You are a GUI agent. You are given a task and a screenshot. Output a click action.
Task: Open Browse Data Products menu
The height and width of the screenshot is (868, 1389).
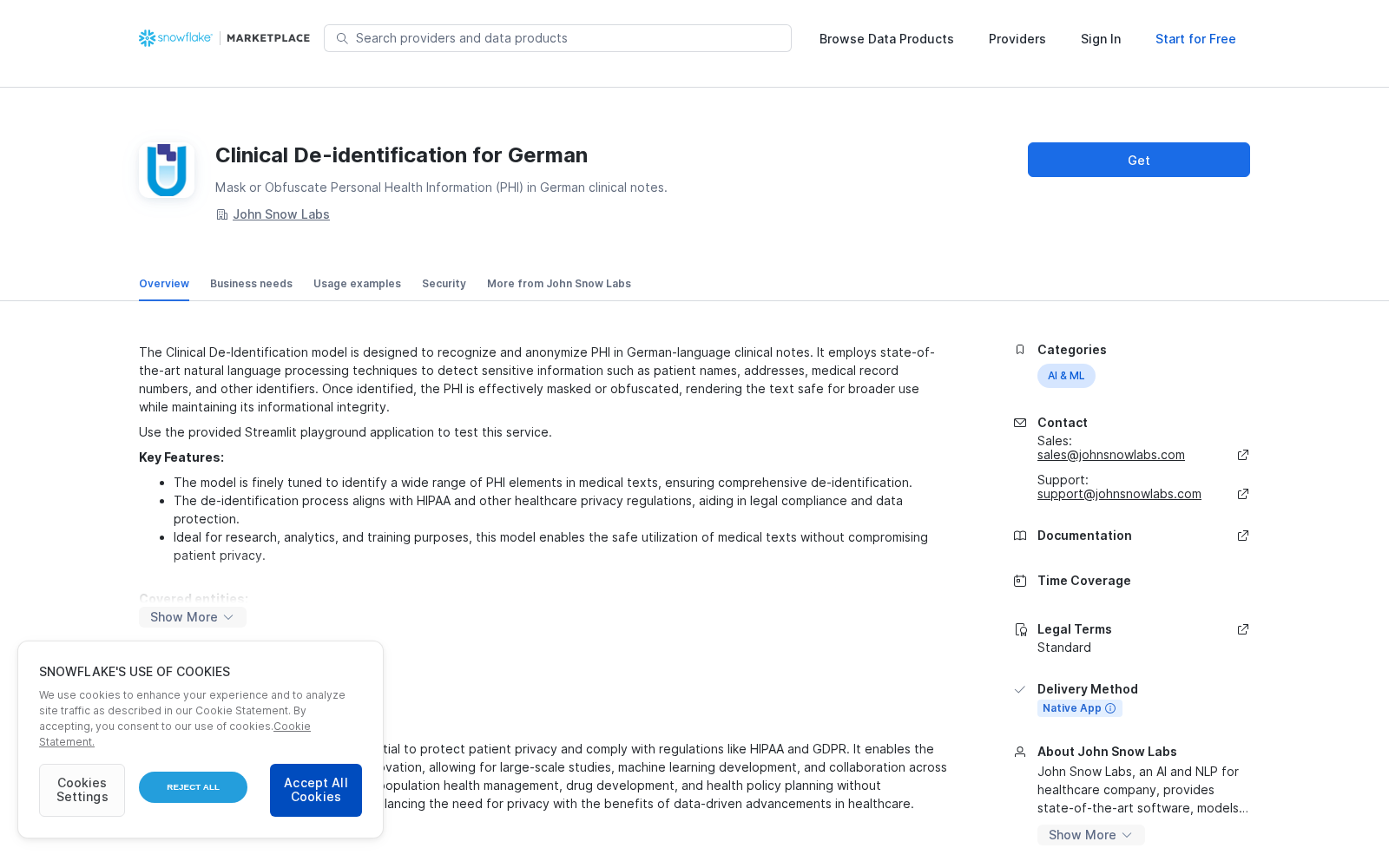pyautogui.click(x=886, y=39)
